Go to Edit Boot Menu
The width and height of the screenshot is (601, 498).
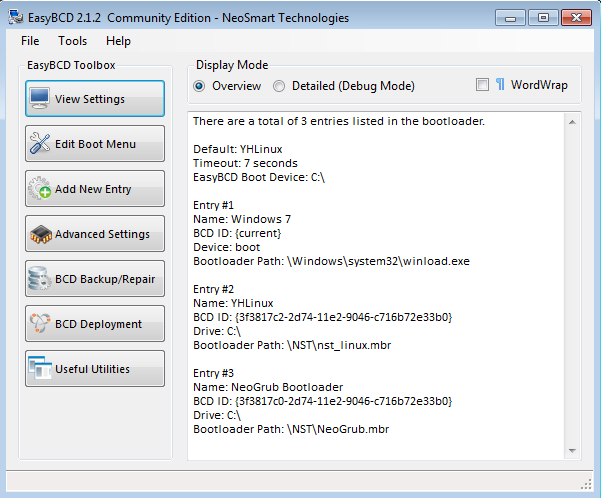(95, 143)
